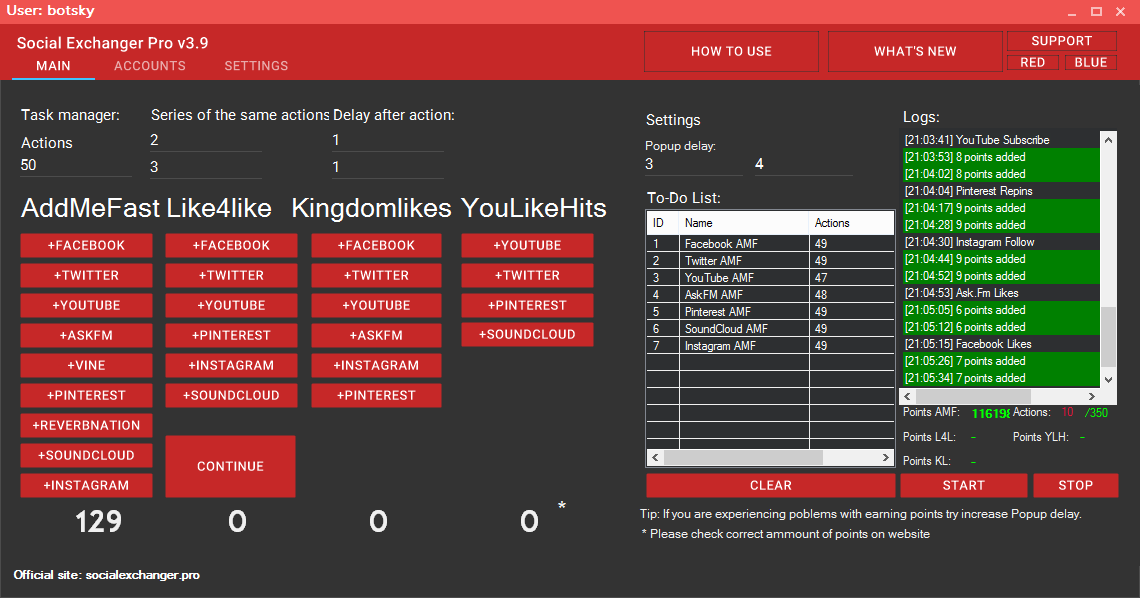1140x598 pixels.
Task: Add the +VINE task
Action: pyautogui.click(x=87, y=365)
